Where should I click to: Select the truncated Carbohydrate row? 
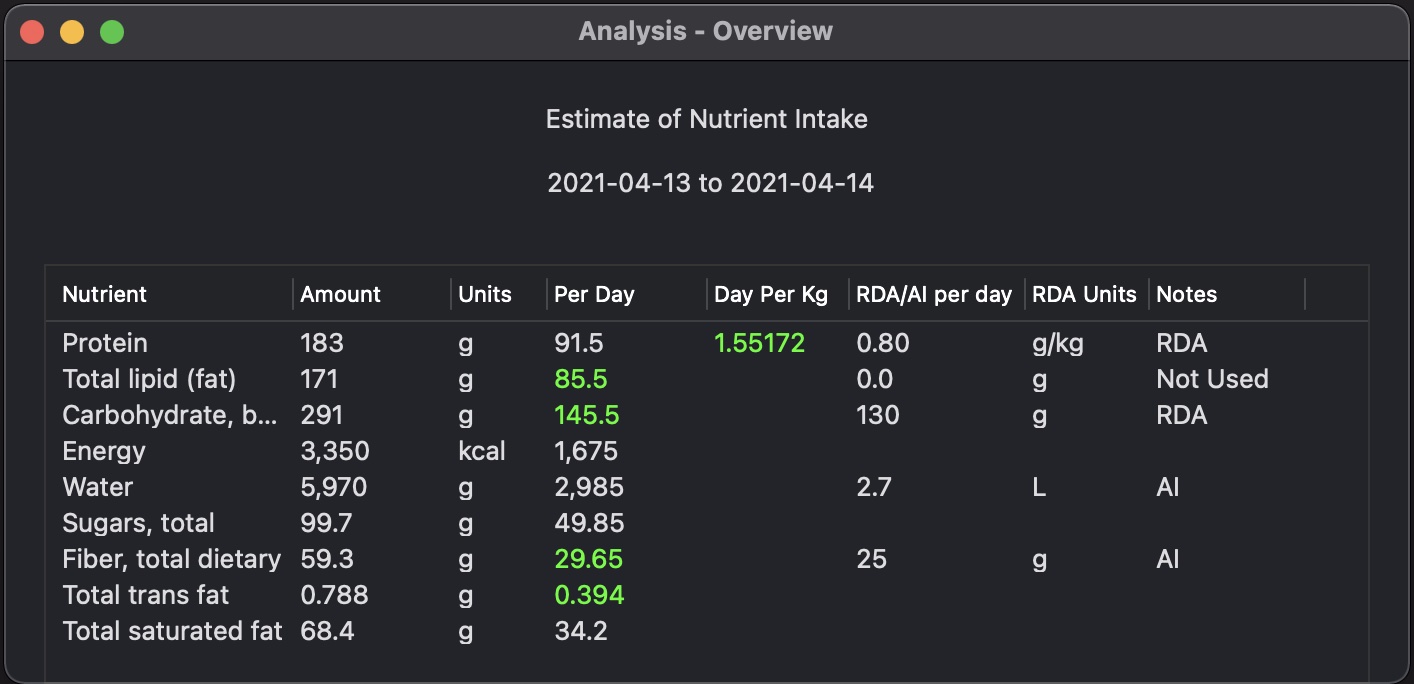[170, 415]
